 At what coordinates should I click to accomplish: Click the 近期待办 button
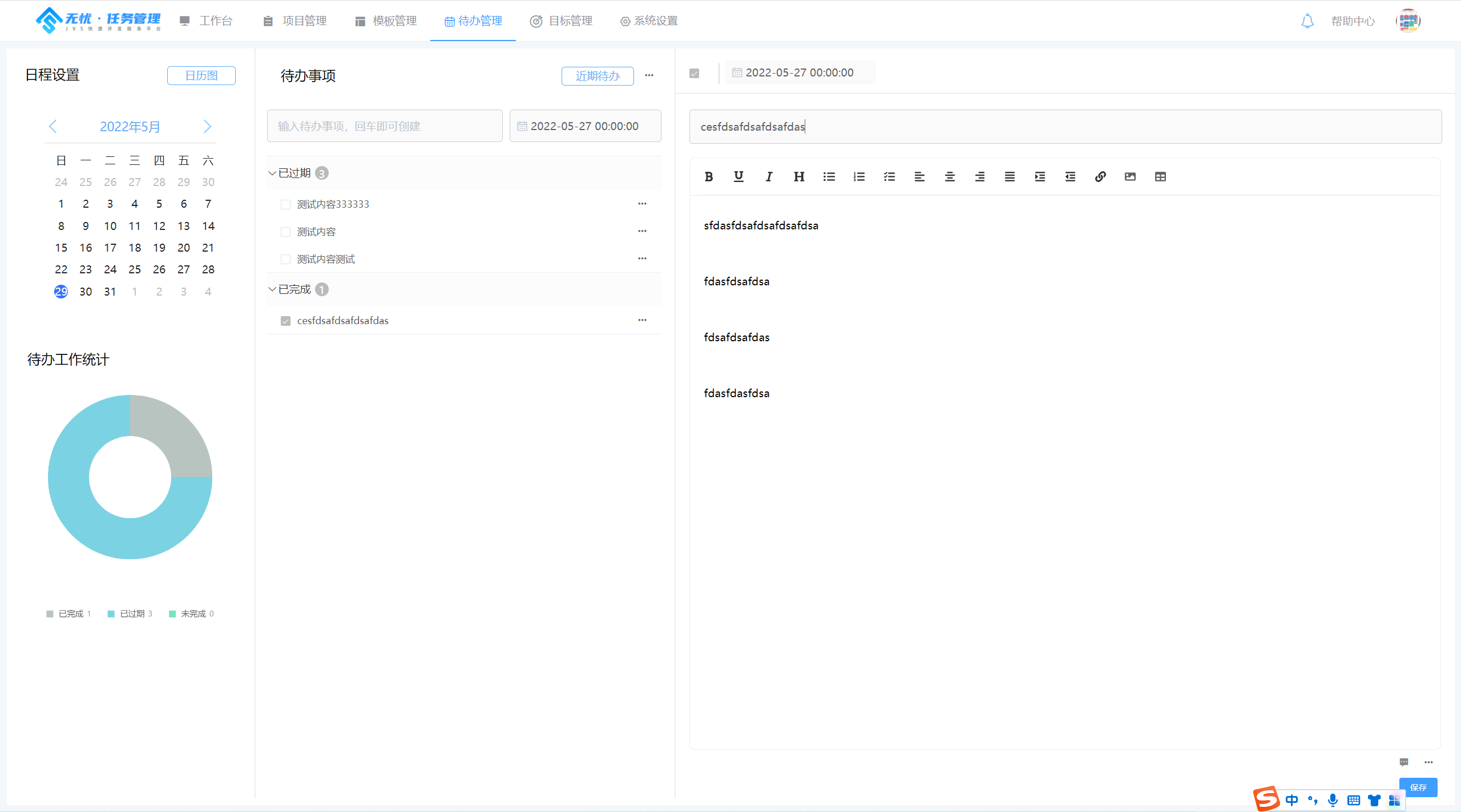pyautogui.click(x=597, y=76)
